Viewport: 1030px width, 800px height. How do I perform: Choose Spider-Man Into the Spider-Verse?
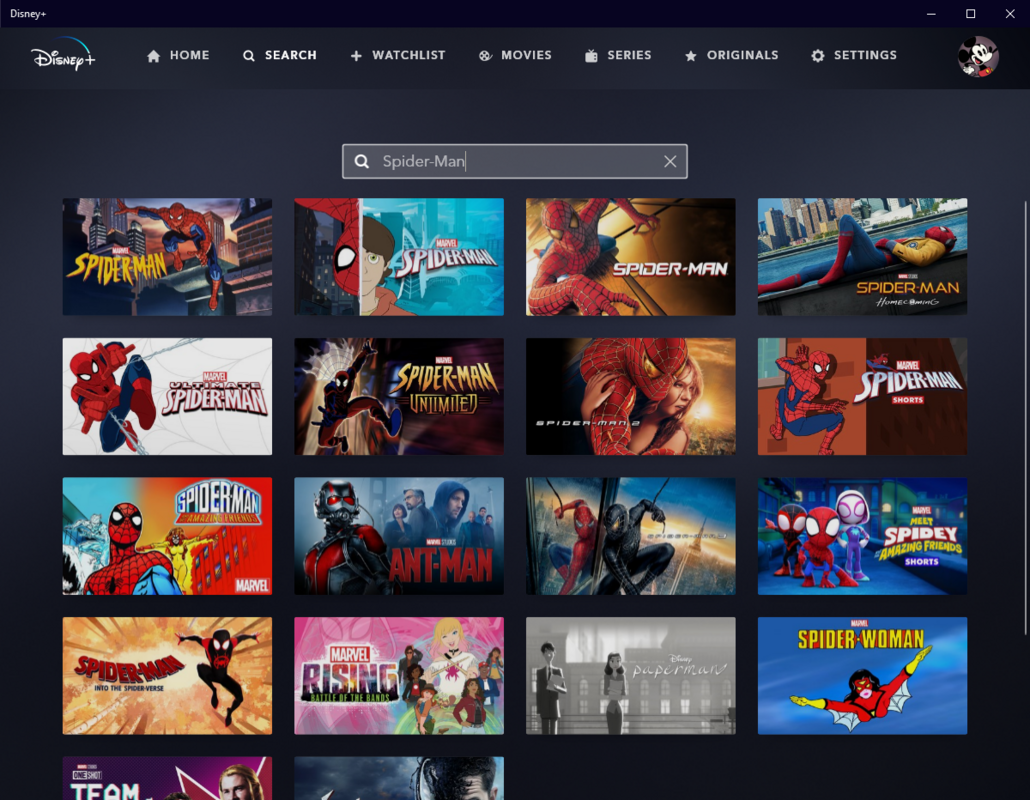(167, 676)
